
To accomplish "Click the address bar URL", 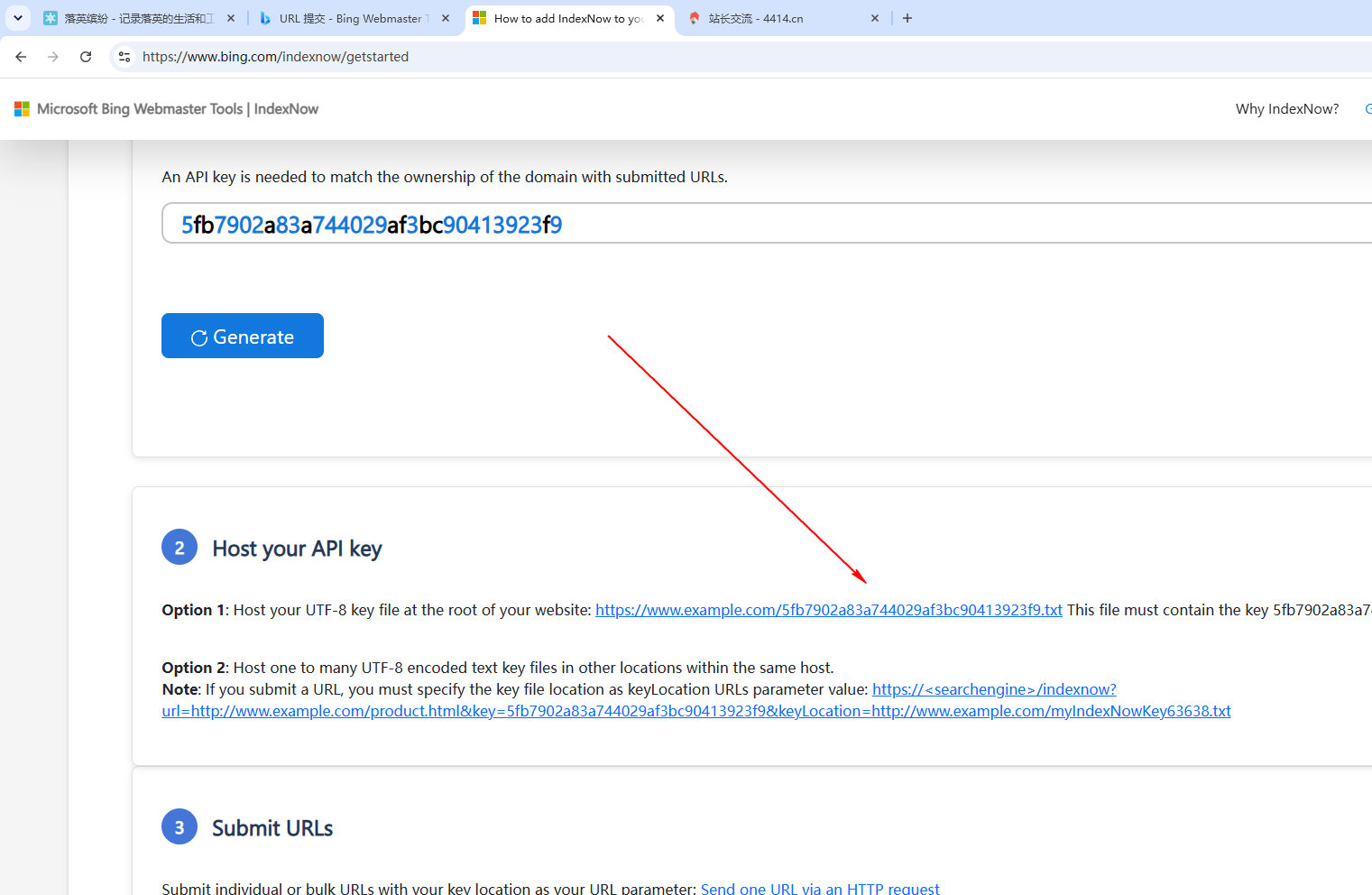I will (x=275, y=57).
